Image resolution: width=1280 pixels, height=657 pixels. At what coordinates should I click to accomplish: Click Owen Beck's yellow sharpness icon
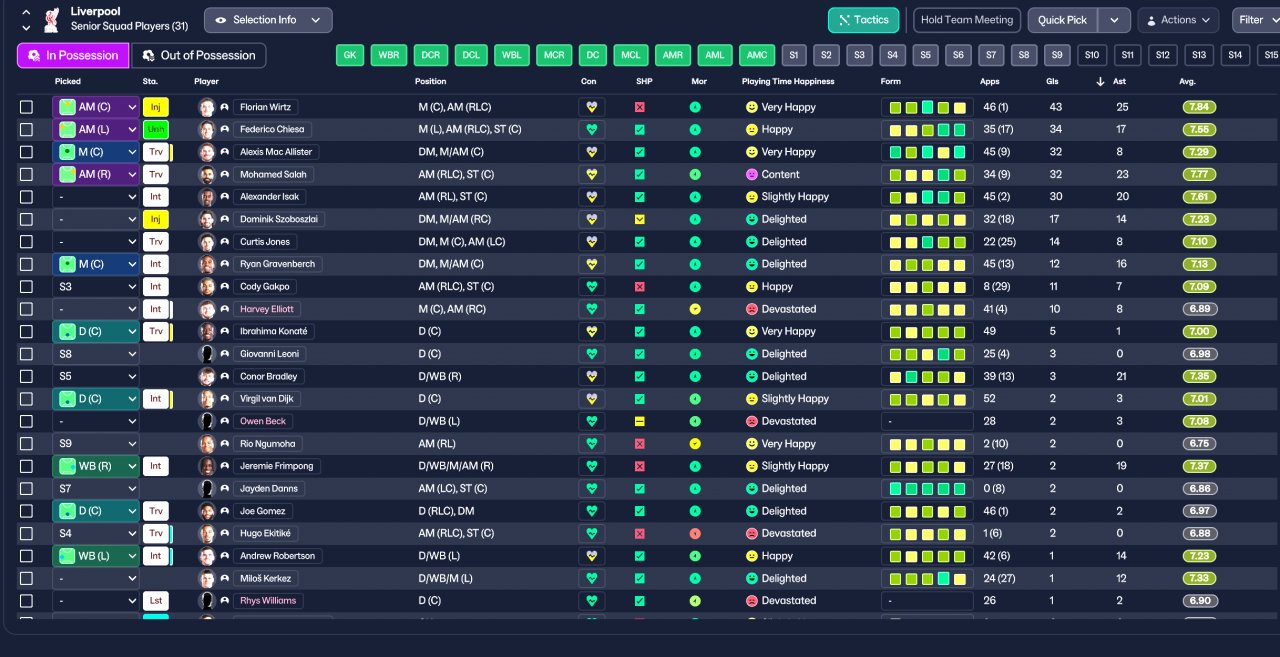(640, 421)
